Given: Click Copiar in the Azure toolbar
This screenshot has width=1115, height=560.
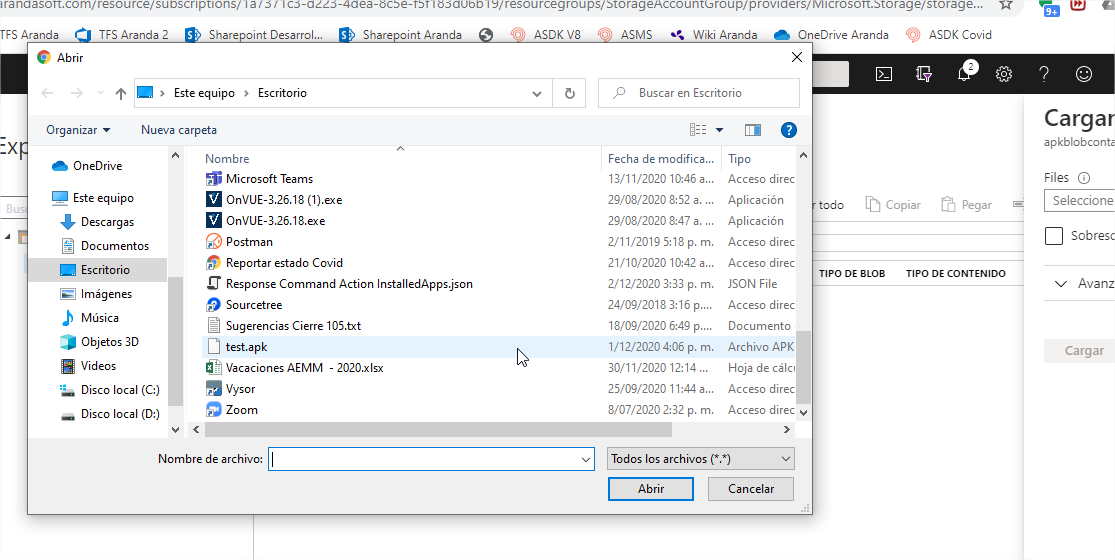Looking at the screenshot, I should [x=893, y=205].
